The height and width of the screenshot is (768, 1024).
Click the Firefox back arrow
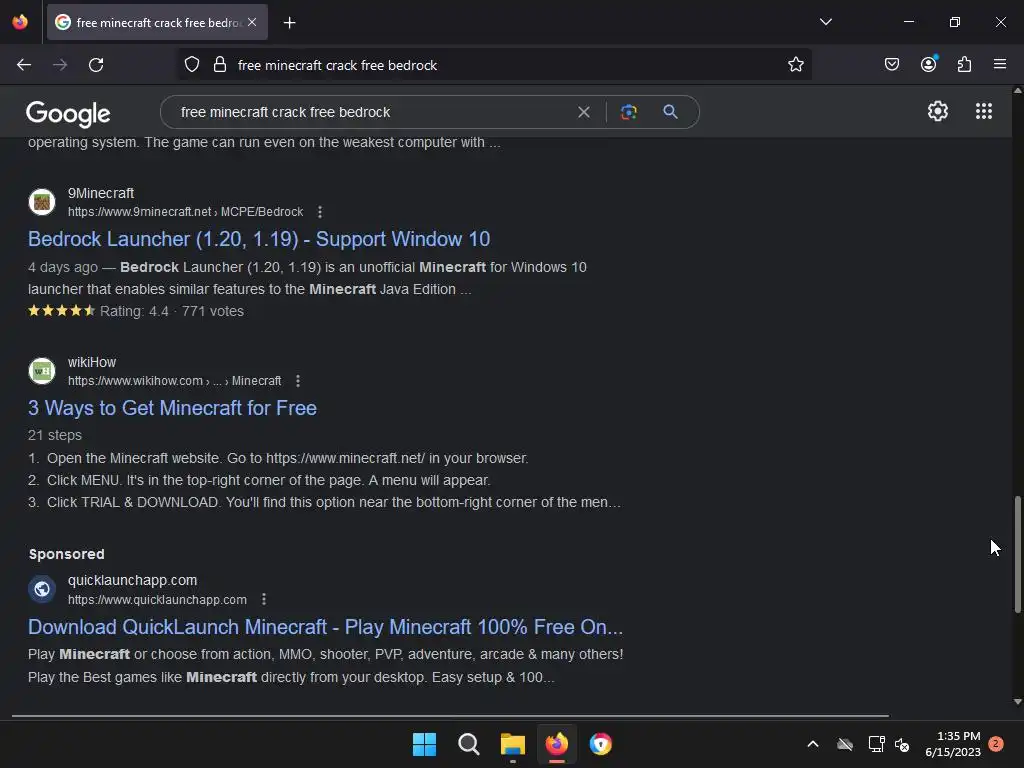pyautogui.click(x=24, y=65)
